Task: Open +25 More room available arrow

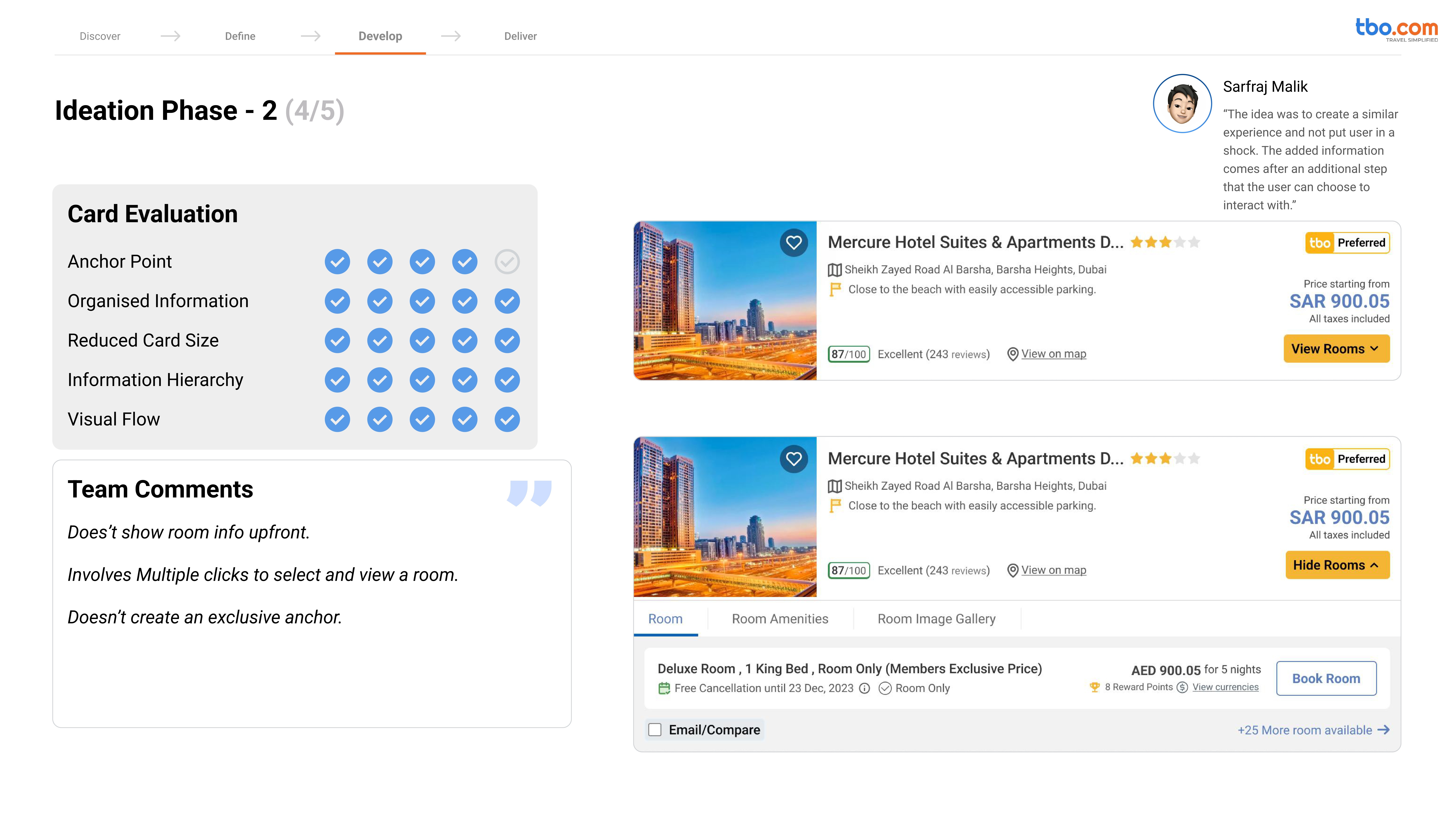Action: (1384, 730)
